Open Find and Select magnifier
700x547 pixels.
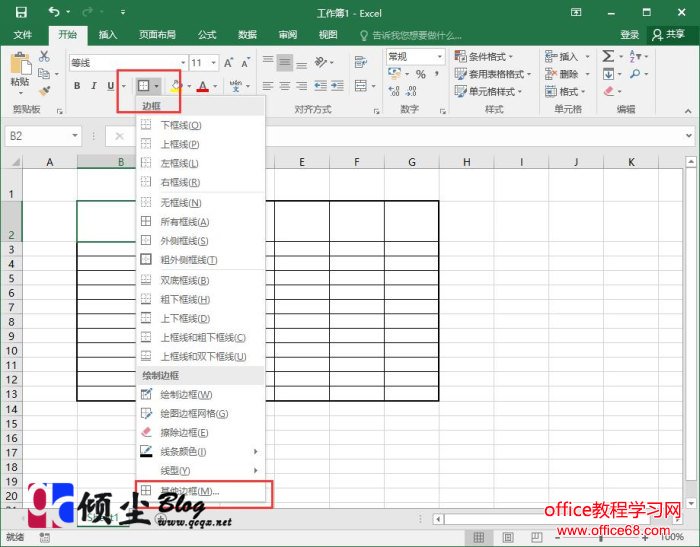[635, 74]
